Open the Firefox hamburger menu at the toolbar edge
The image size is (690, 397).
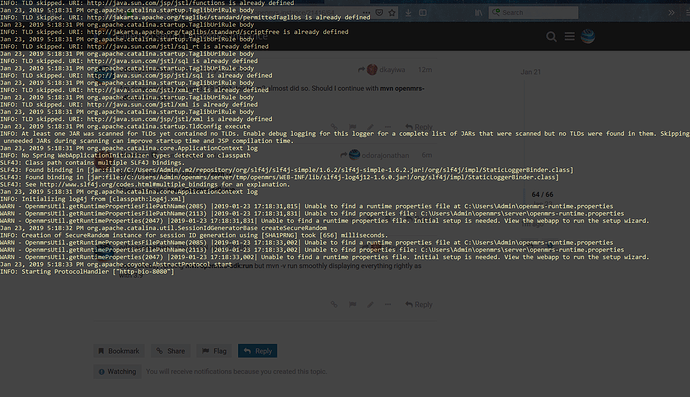tap(687, 13)
